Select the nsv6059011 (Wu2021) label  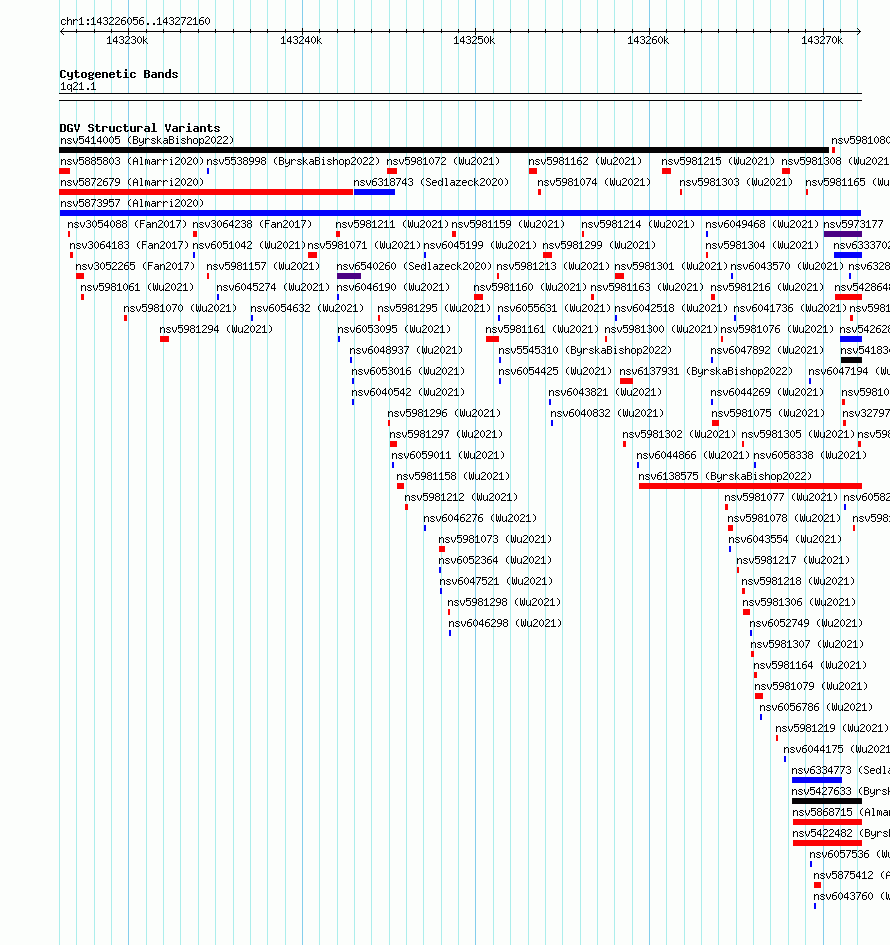tap(448, 455)
